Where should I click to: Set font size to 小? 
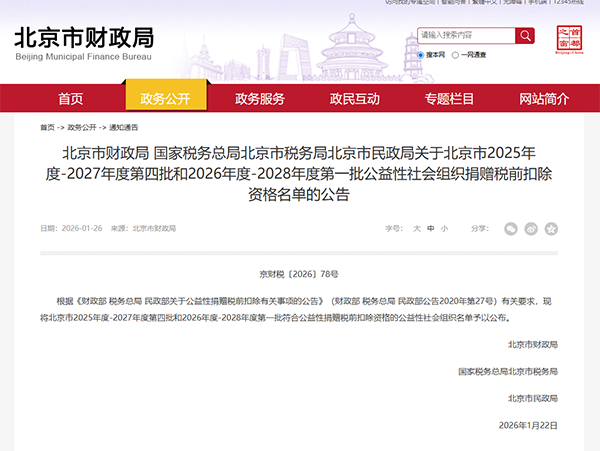tap(444, 229)
